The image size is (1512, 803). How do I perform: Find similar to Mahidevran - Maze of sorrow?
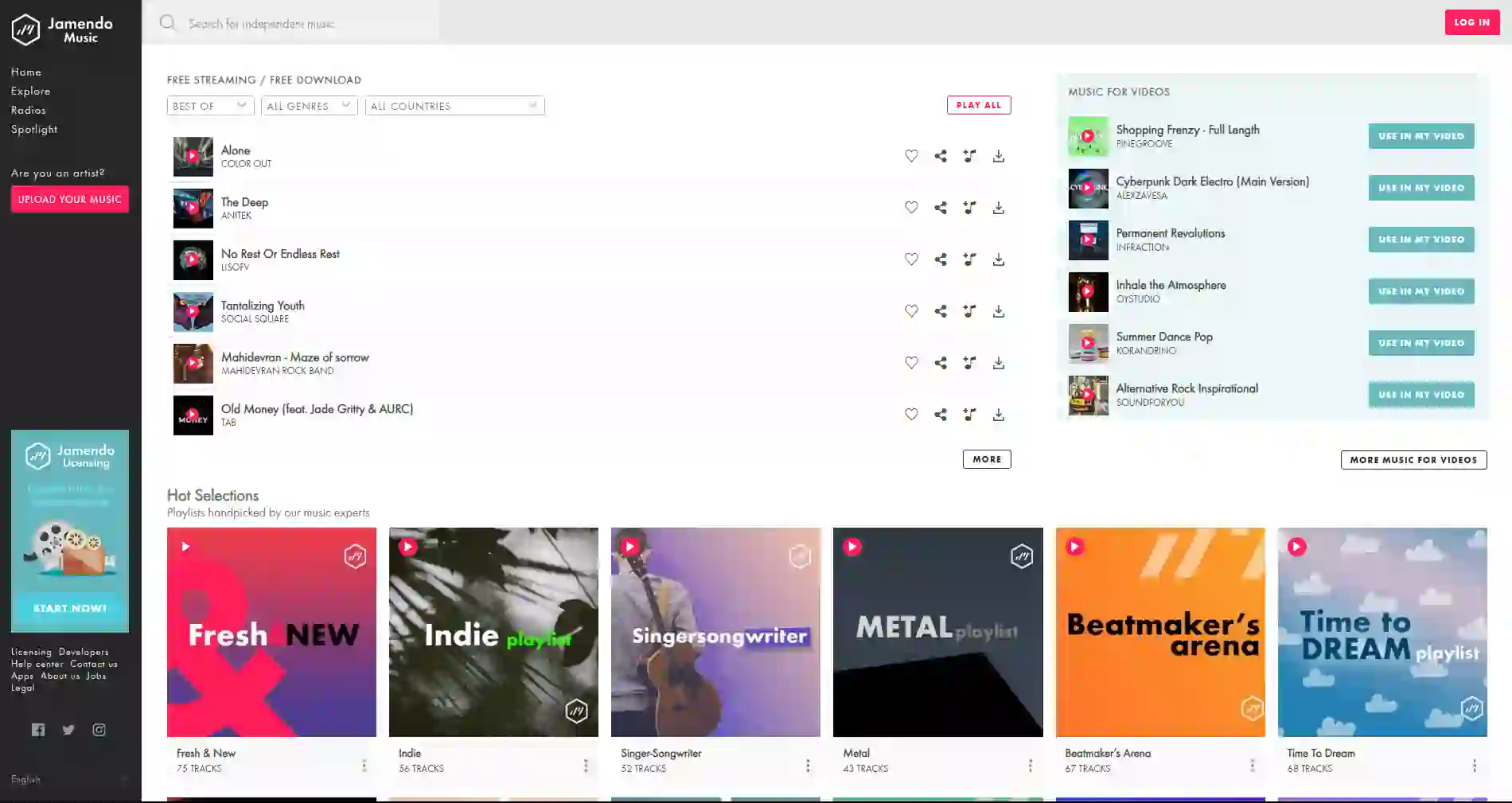pyautogui.click(x=969, y=363)
